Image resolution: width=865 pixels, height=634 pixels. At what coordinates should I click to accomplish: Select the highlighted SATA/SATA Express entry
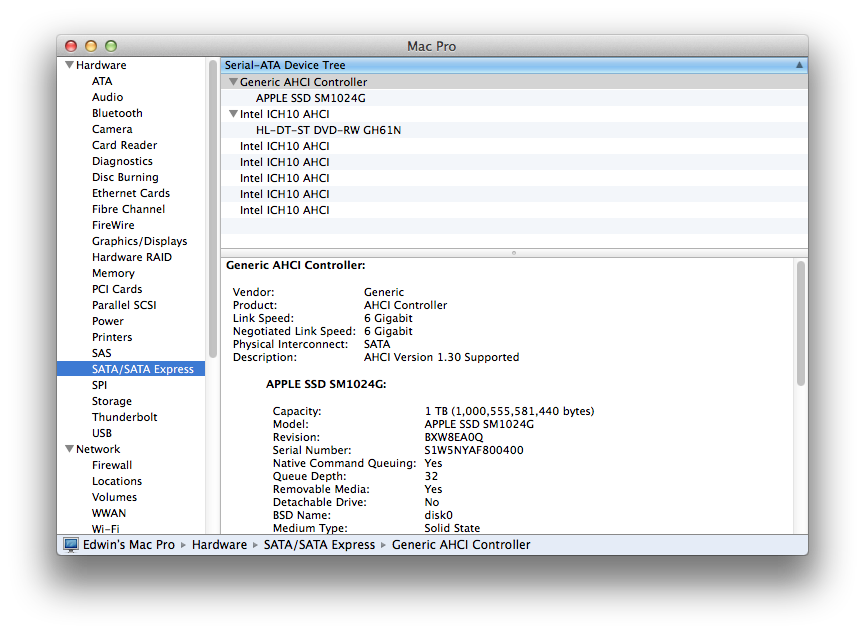[131, 369]
